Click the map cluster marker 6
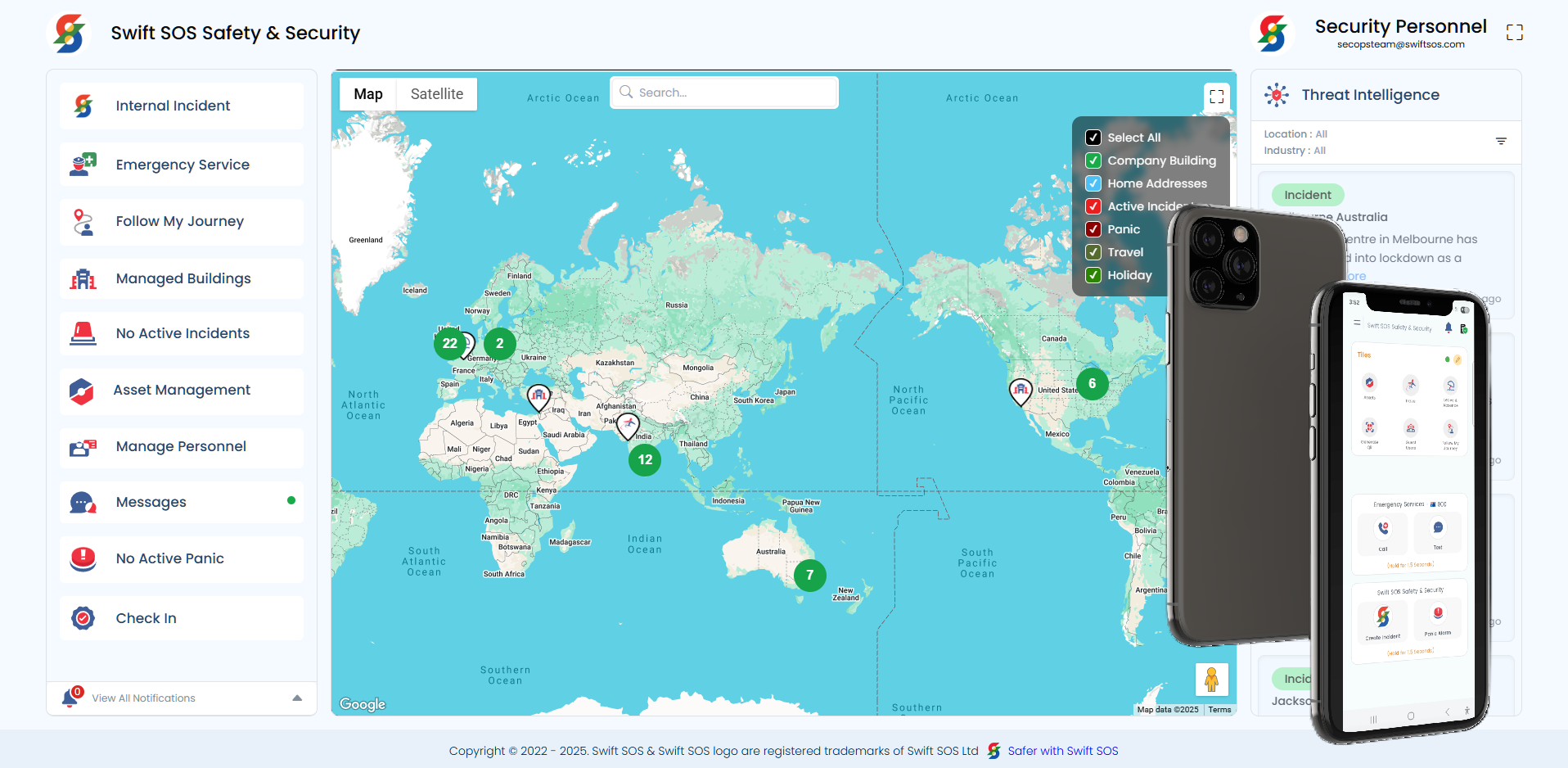 point(1093,384)
